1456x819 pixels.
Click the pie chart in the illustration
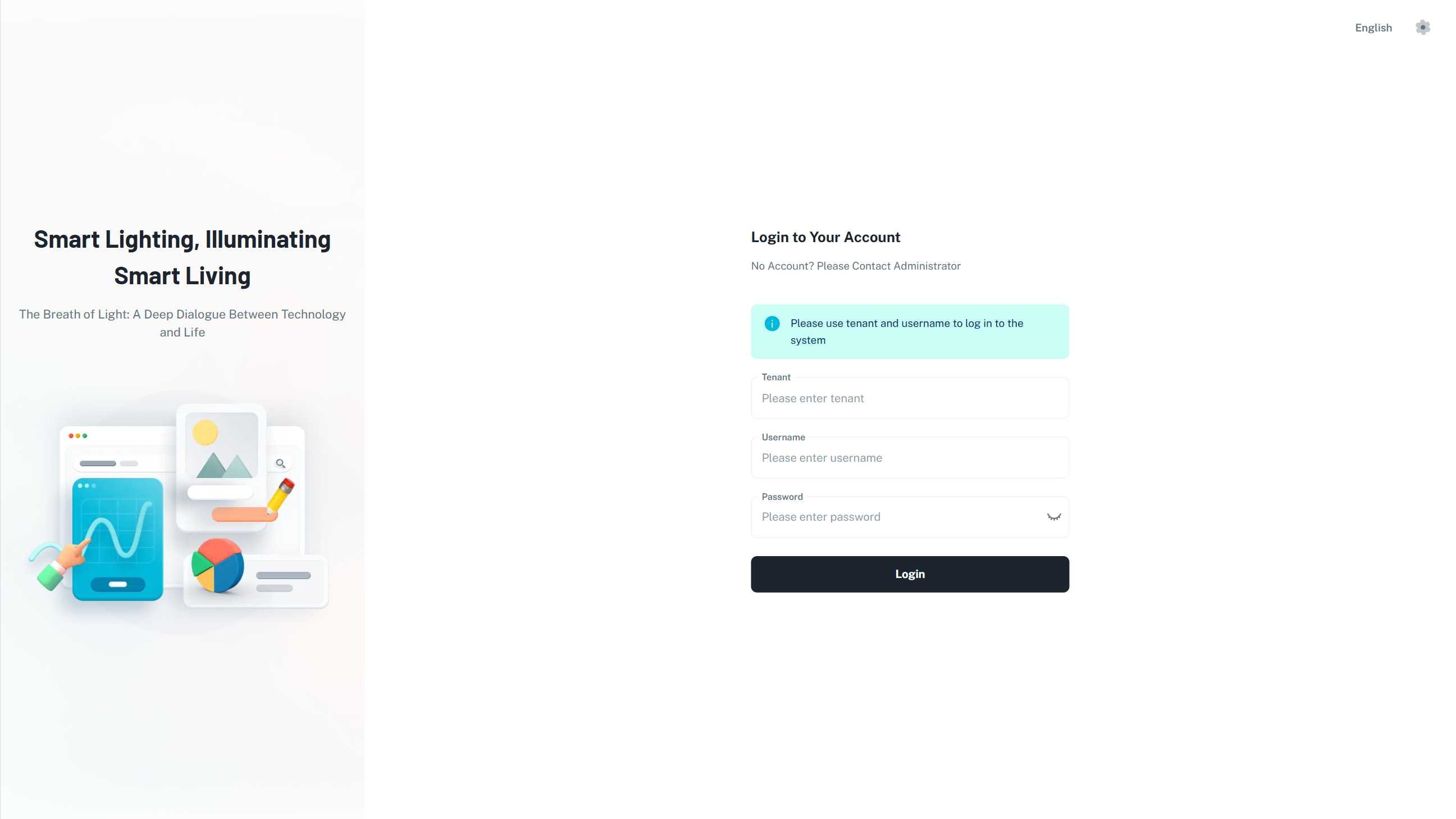[x=217, y=565]
